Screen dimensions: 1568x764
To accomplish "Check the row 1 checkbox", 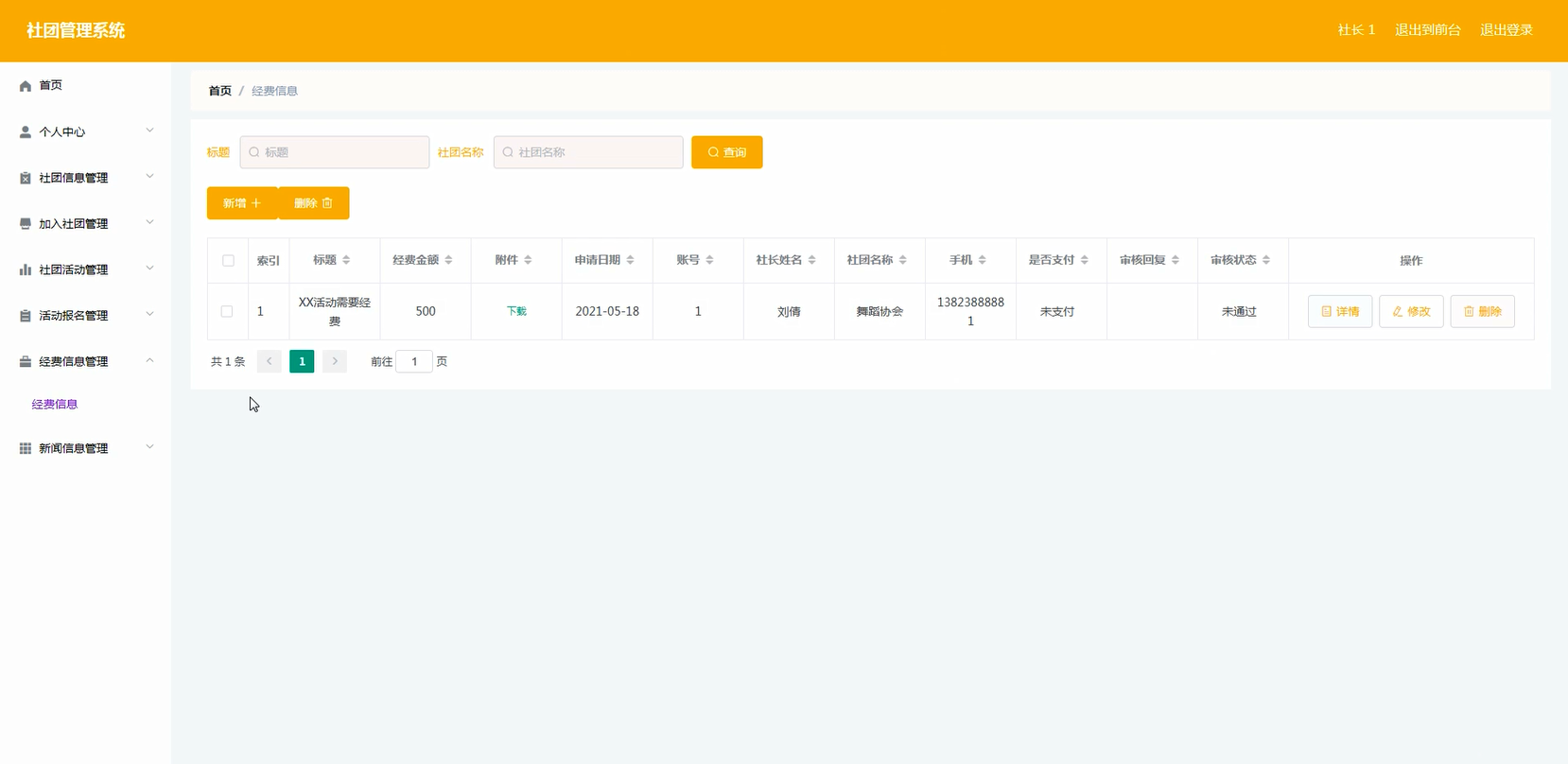I will (227, 311).
